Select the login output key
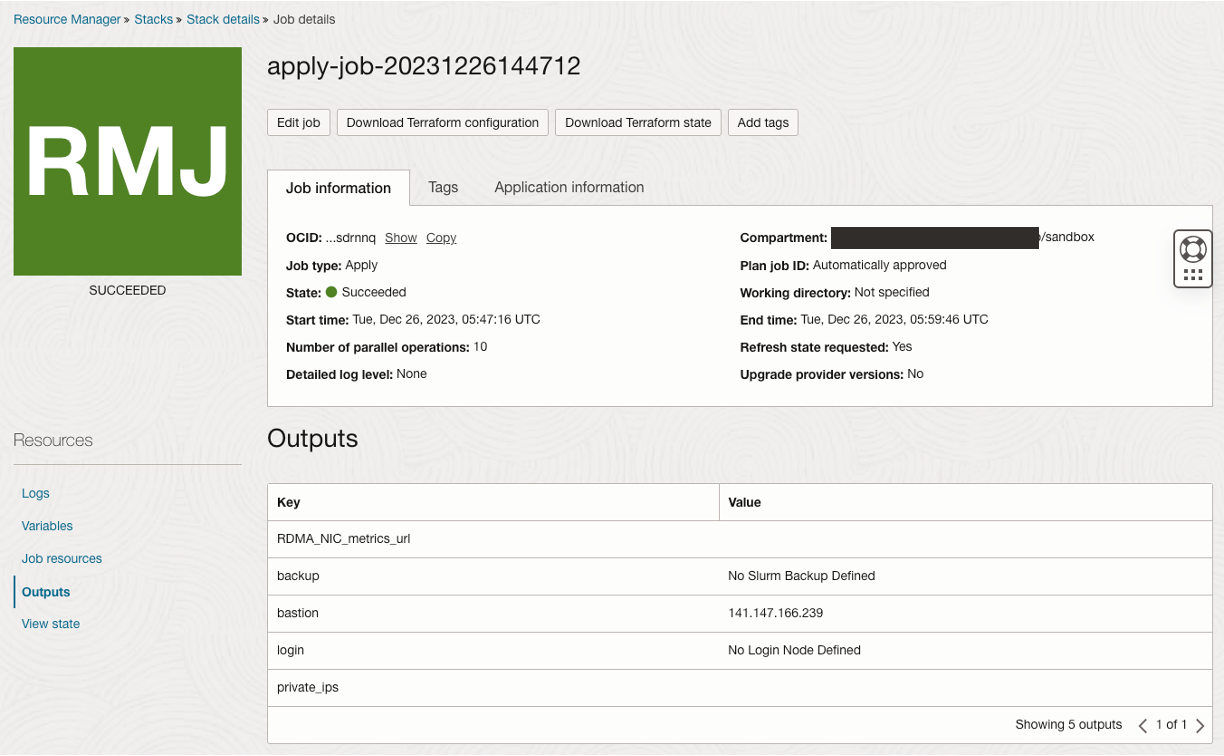 coord(290,650)
